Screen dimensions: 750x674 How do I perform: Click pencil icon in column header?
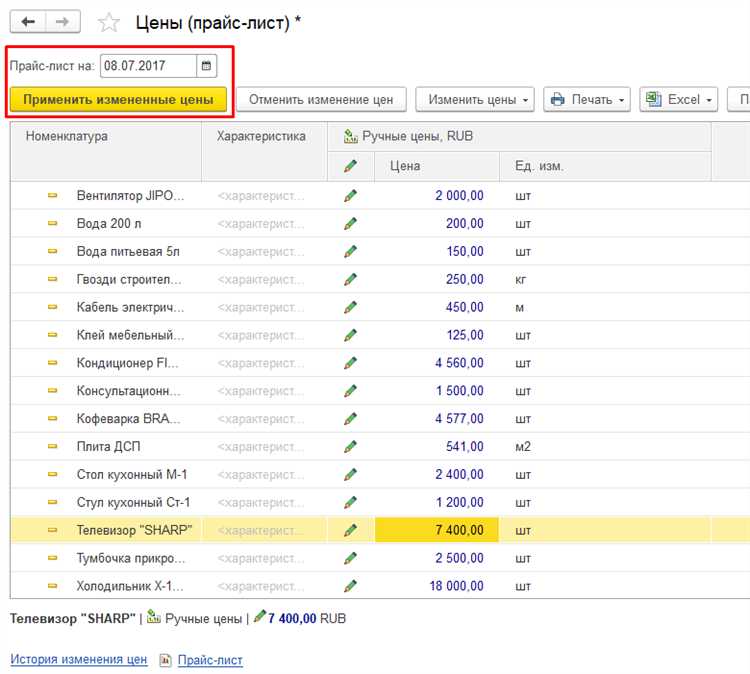click(x=350, y=166)
